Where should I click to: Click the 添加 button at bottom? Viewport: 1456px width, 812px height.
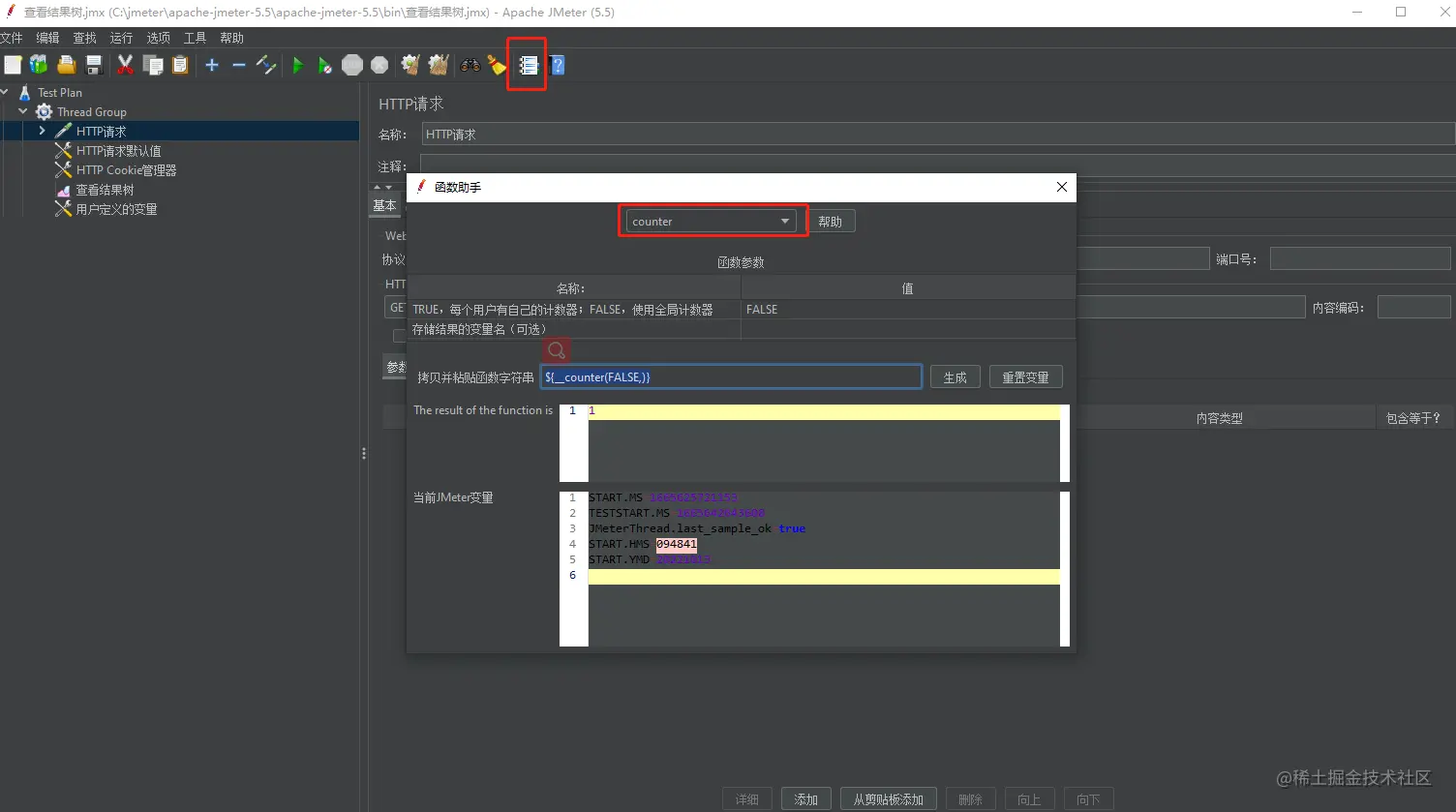pyautogui.click(x=805, y=799)
